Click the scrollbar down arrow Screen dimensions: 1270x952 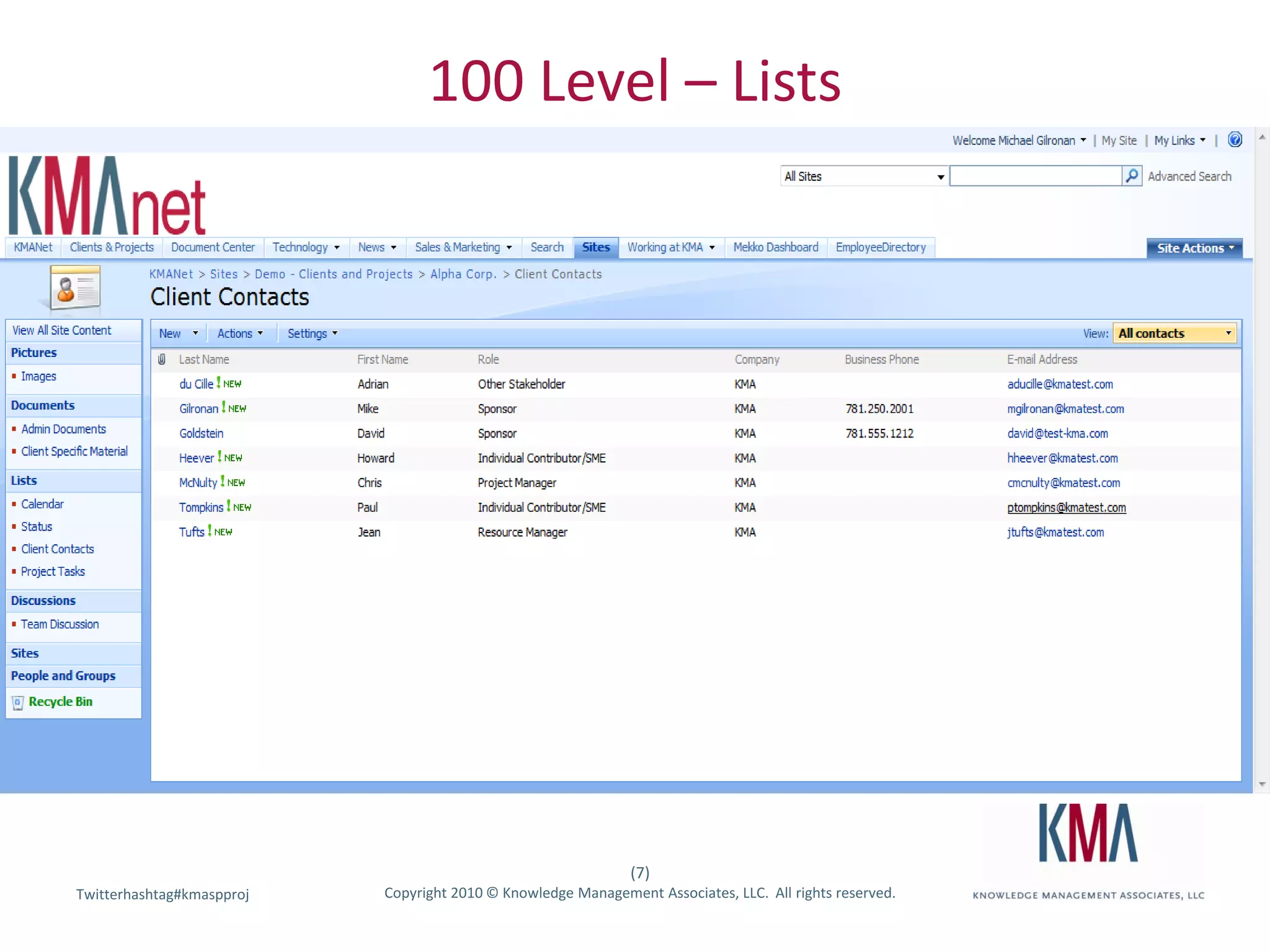(x=1261, y=785)
